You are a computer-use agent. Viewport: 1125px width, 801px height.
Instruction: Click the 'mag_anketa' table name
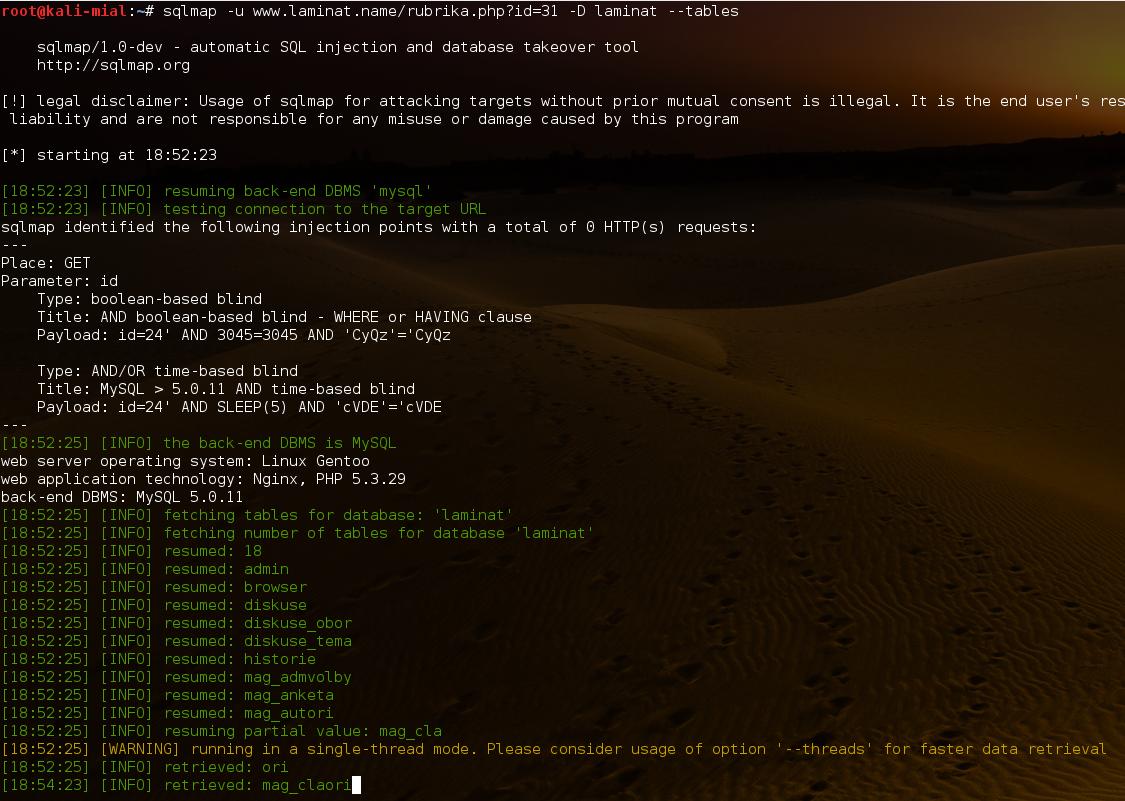(x=289, y=695)
